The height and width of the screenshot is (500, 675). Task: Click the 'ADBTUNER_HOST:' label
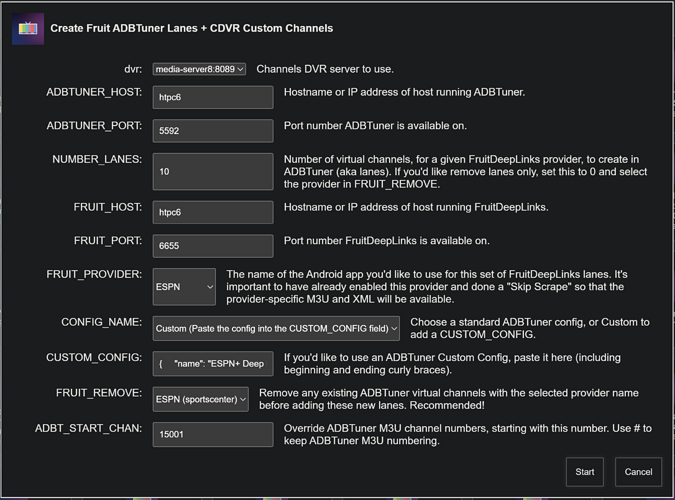coord(94,92)
